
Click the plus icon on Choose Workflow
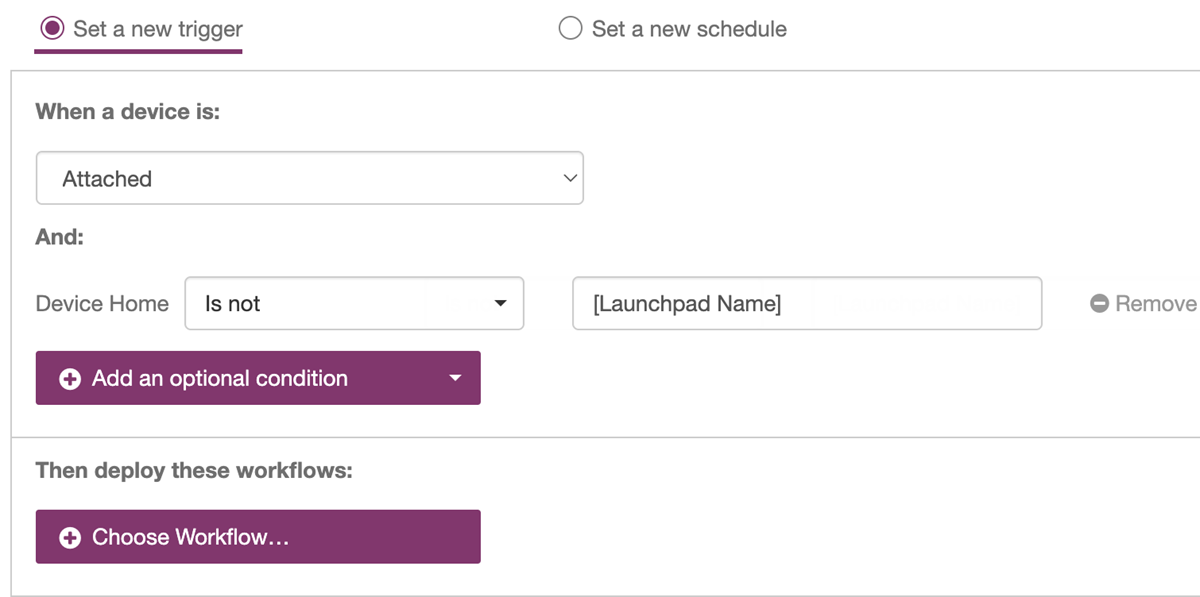click(70, 538)
